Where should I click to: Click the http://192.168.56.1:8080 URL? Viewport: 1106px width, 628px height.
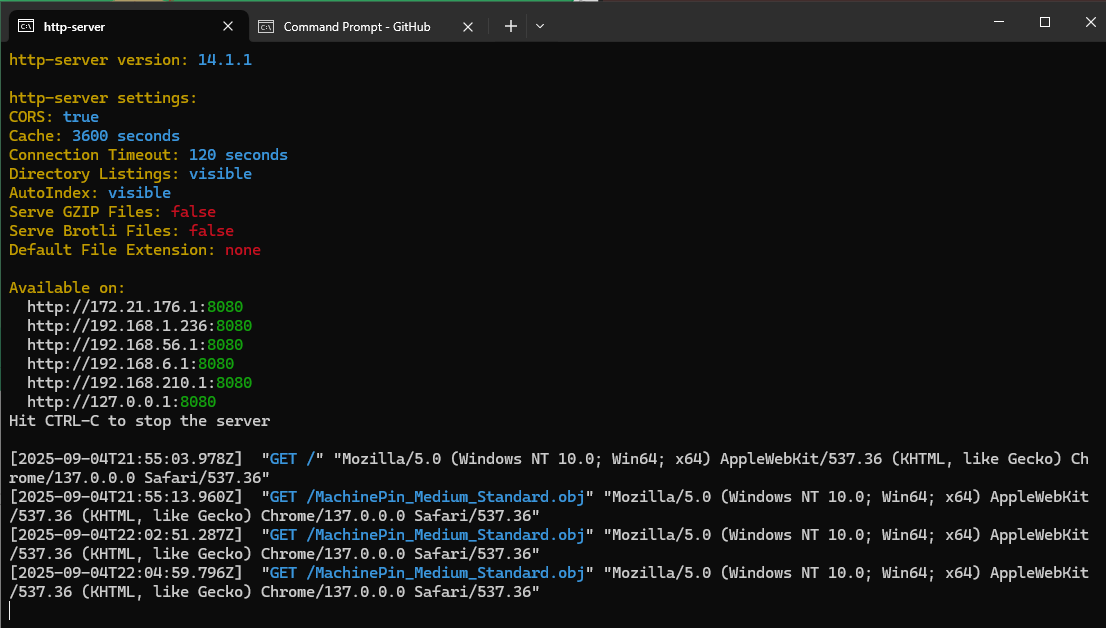point(135,344)
